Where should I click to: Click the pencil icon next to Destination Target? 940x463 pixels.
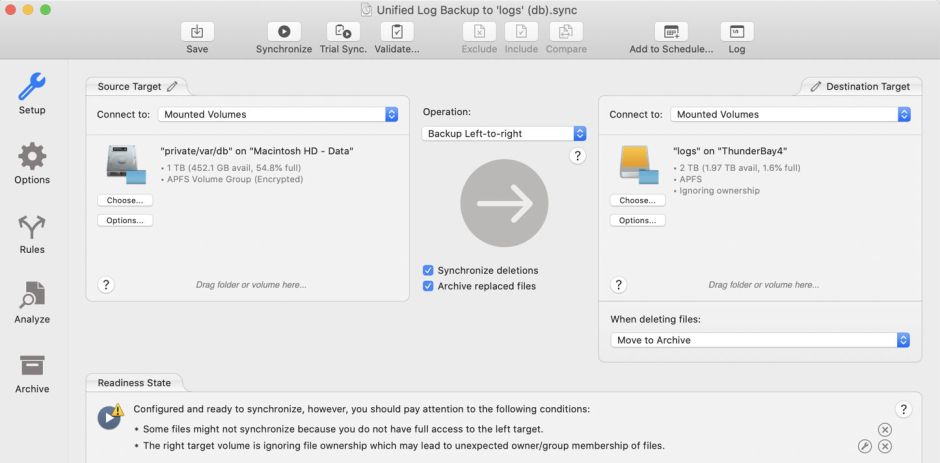coord(815,86)
